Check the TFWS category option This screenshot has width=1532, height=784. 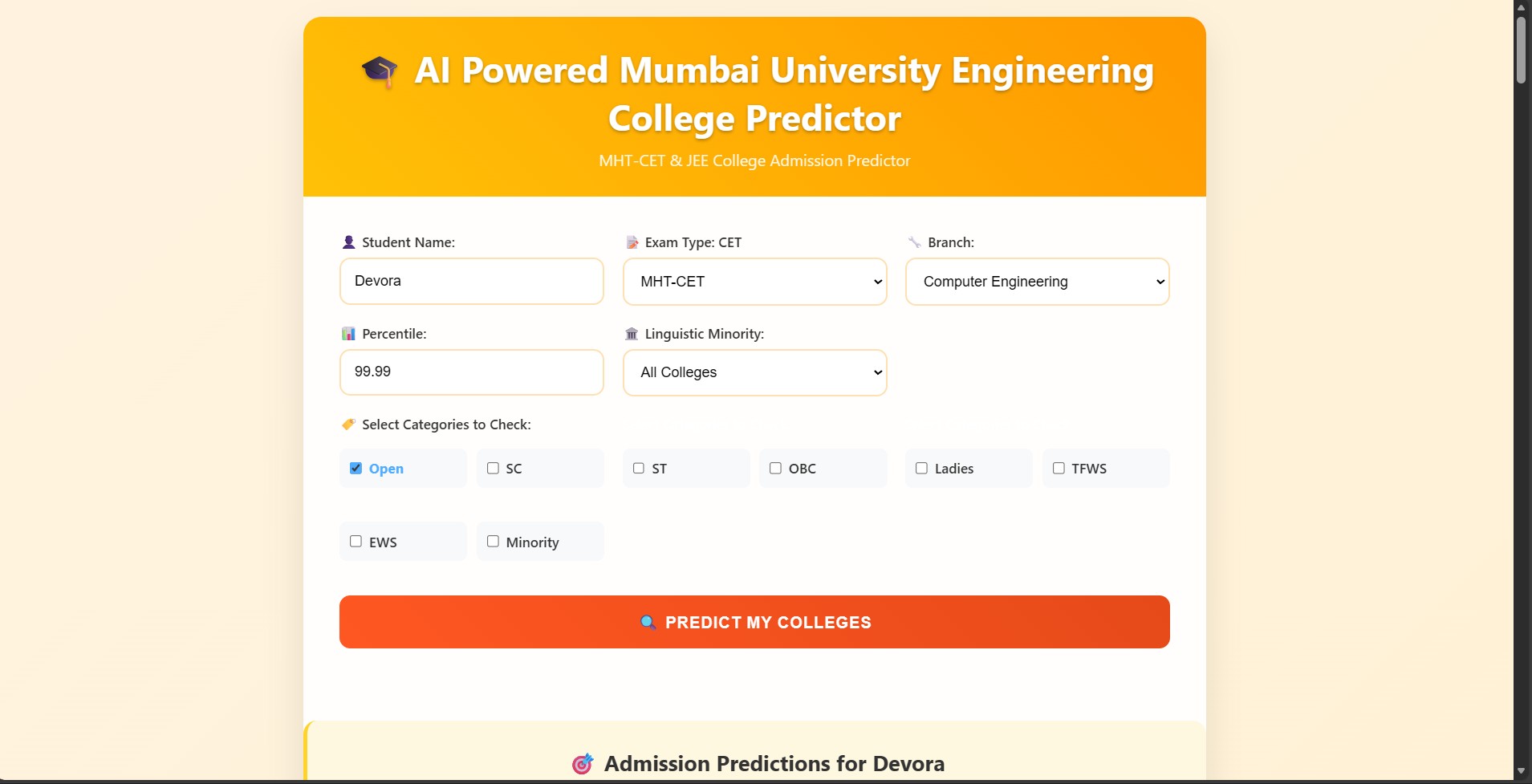click(1058, 468)
